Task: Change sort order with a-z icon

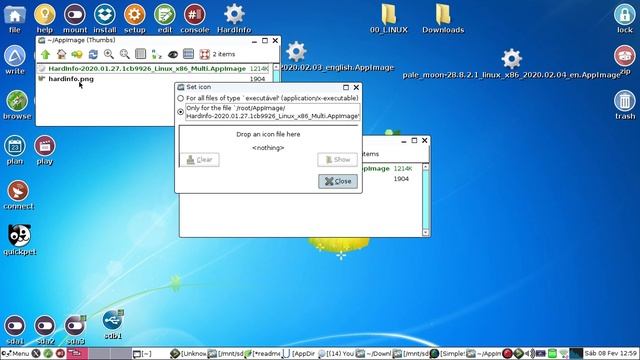Action: click(x=156, y=54)
